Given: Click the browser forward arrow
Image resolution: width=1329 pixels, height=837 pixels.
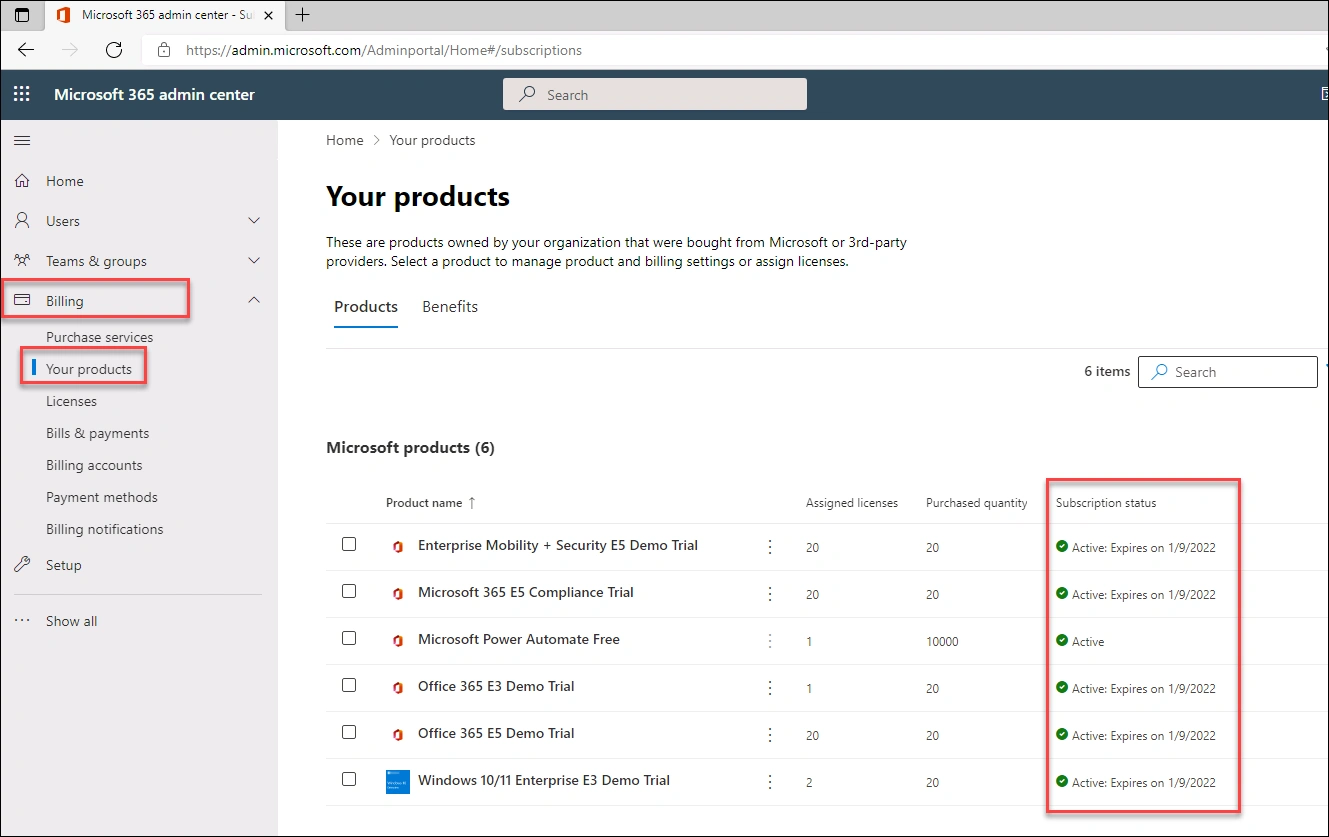Looking at the screenshot, I should pyautogui.click(x=70, y=50).
